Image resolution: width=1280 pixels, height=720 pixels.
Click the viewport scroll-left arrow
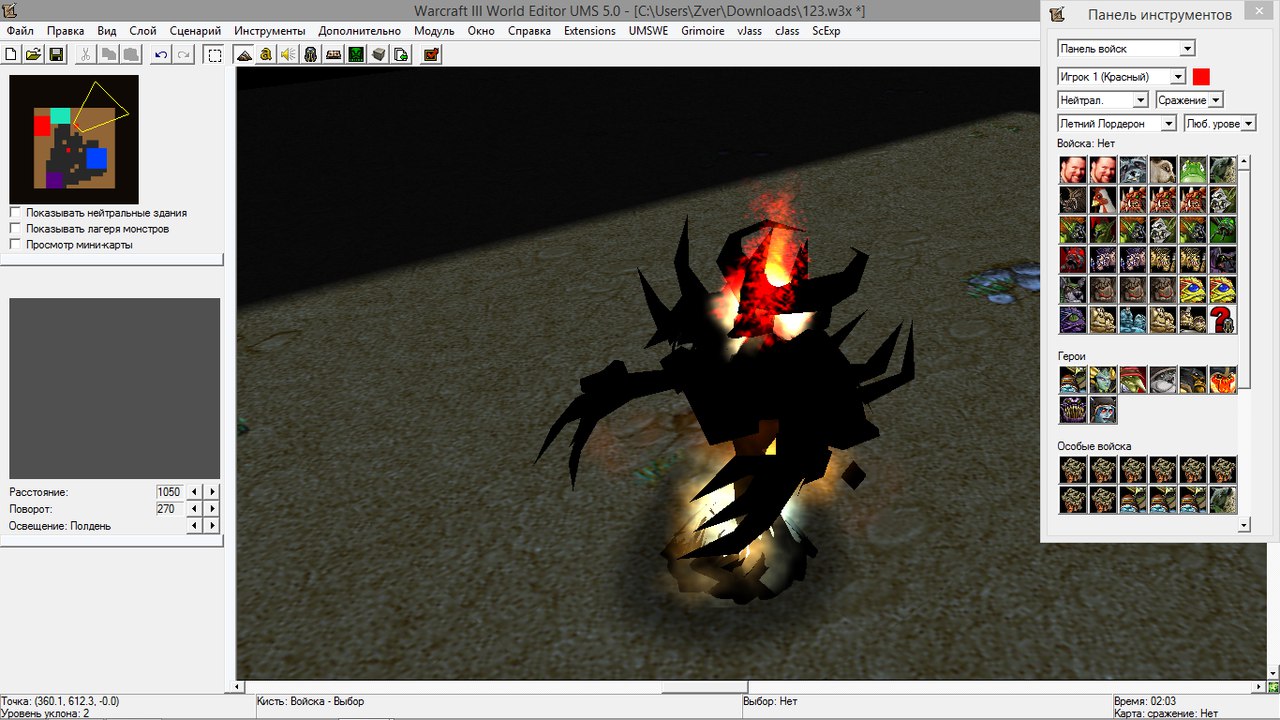click(x=238, y=687)
